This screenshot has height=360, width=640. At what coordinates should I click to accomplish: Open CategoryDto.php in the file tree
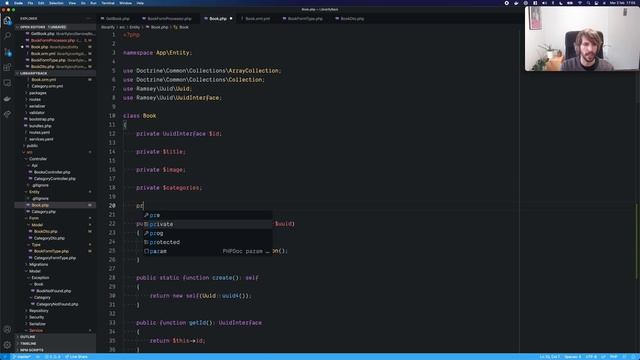coord(49,238)
